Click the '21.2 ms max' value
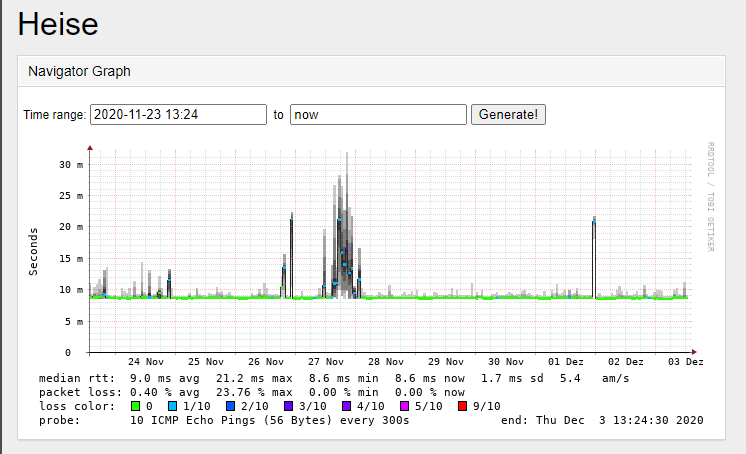This screenshot has height=454, width=746. [254, 378]
